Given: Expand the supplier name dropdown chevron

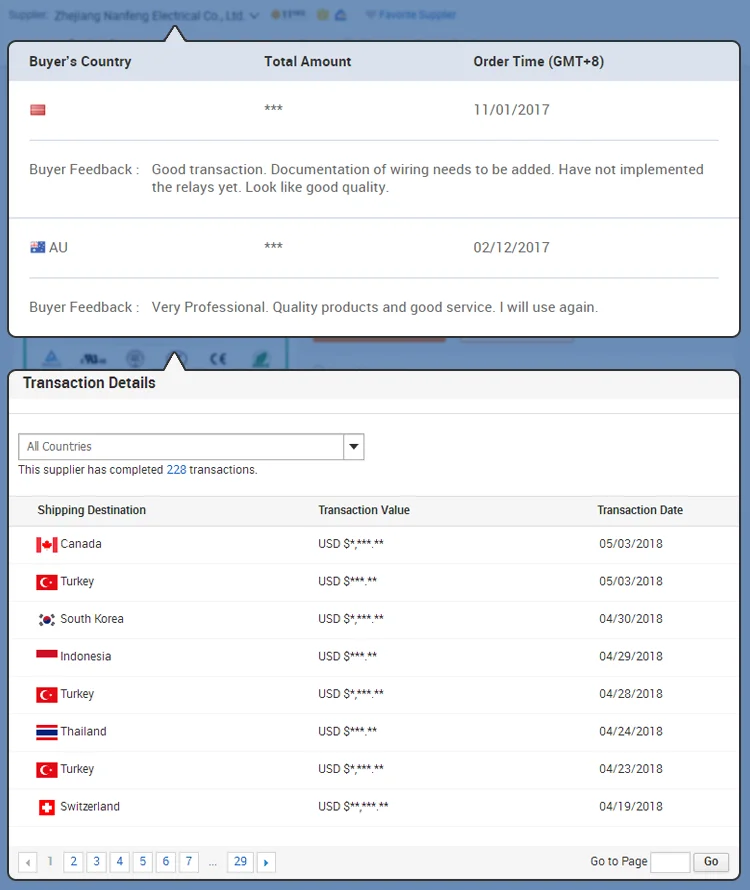Looking at the screenshot, I should point(254,16).
